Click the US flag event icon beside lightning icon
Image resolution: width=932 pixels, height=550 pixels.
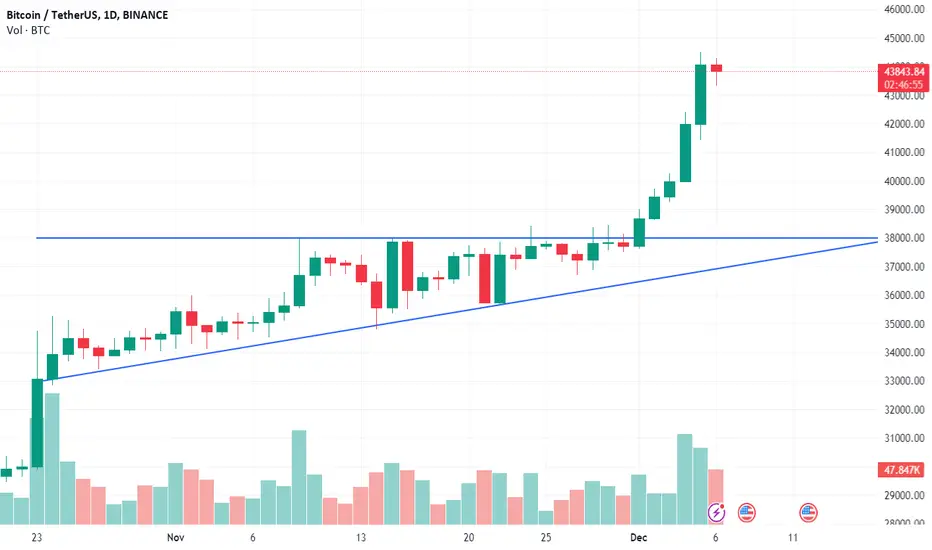(747, 512)
